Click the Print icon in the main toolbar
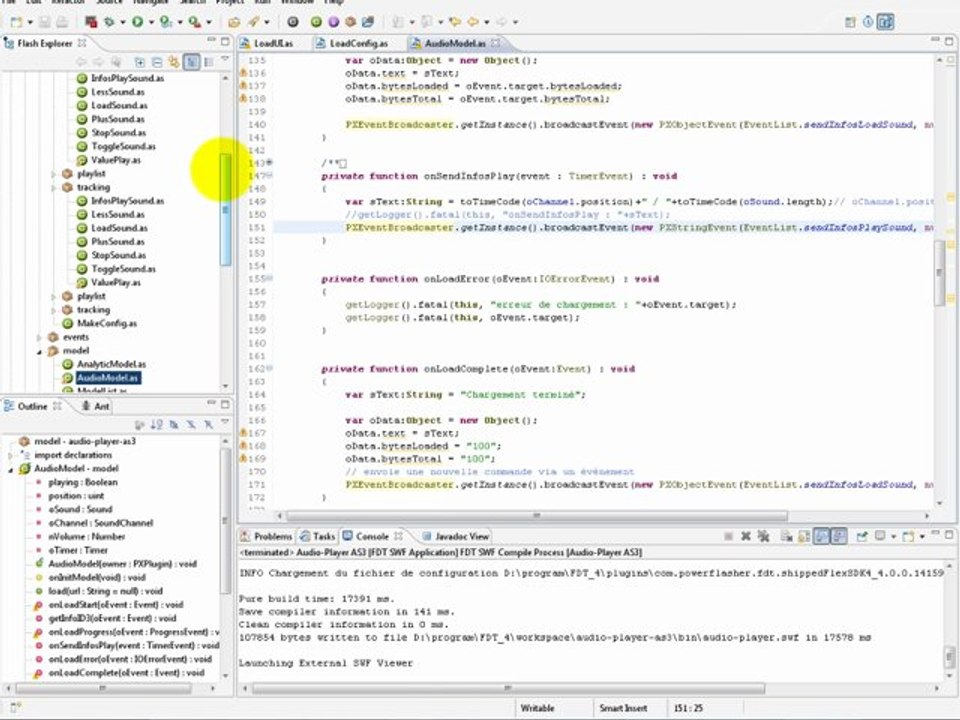Viewport: 960px width, 720px height. pyautogui.click(x=62, y=22)
